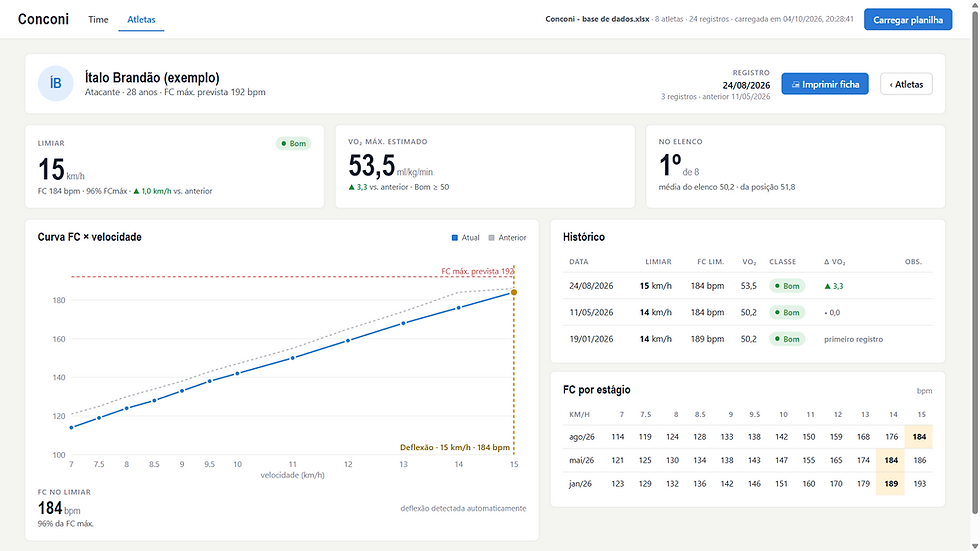Switch to the Atletas tab
980x551 pixels.
point(141,19)
